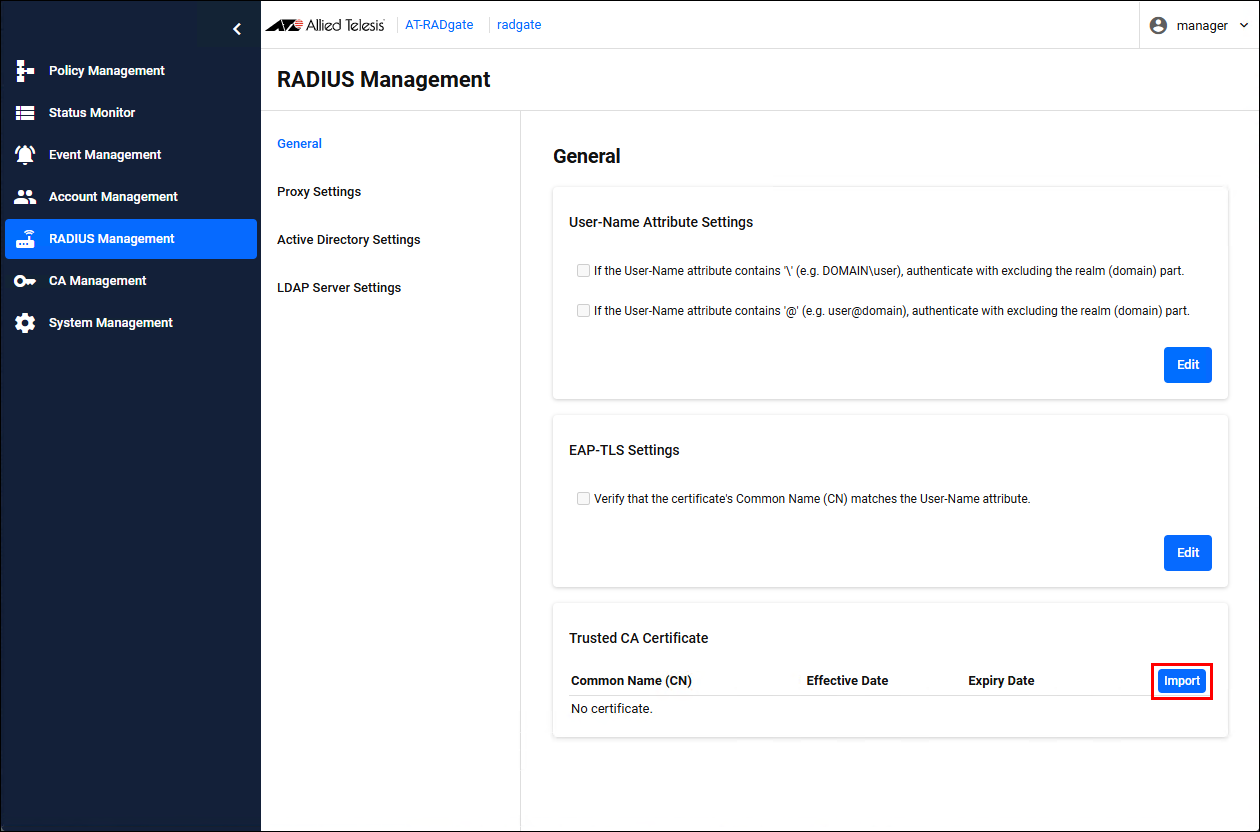Click the radgate hostname link
The image size is (1260, 832).
pyautogui.click(x=519, y=25)
